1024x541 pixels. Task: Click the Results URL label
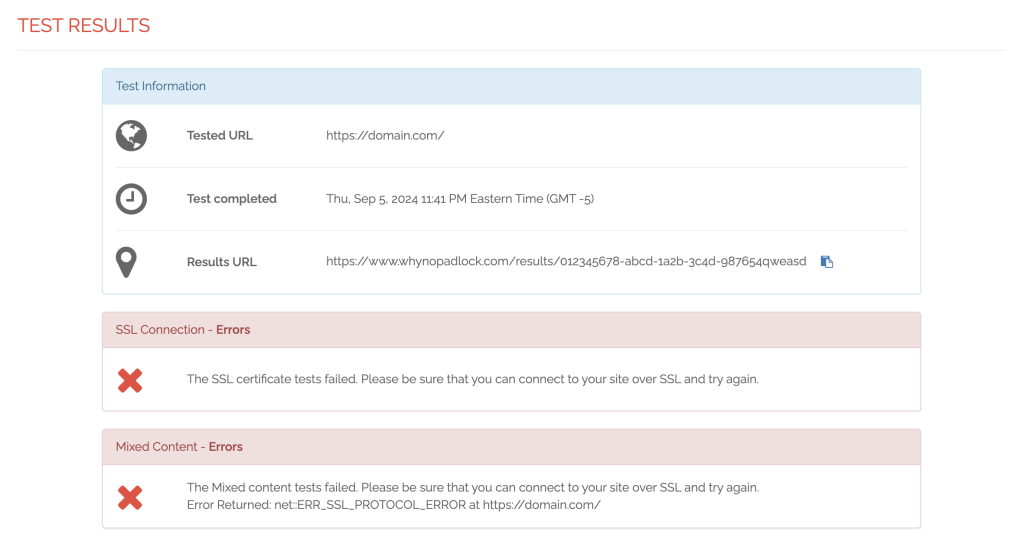[222, 262]
